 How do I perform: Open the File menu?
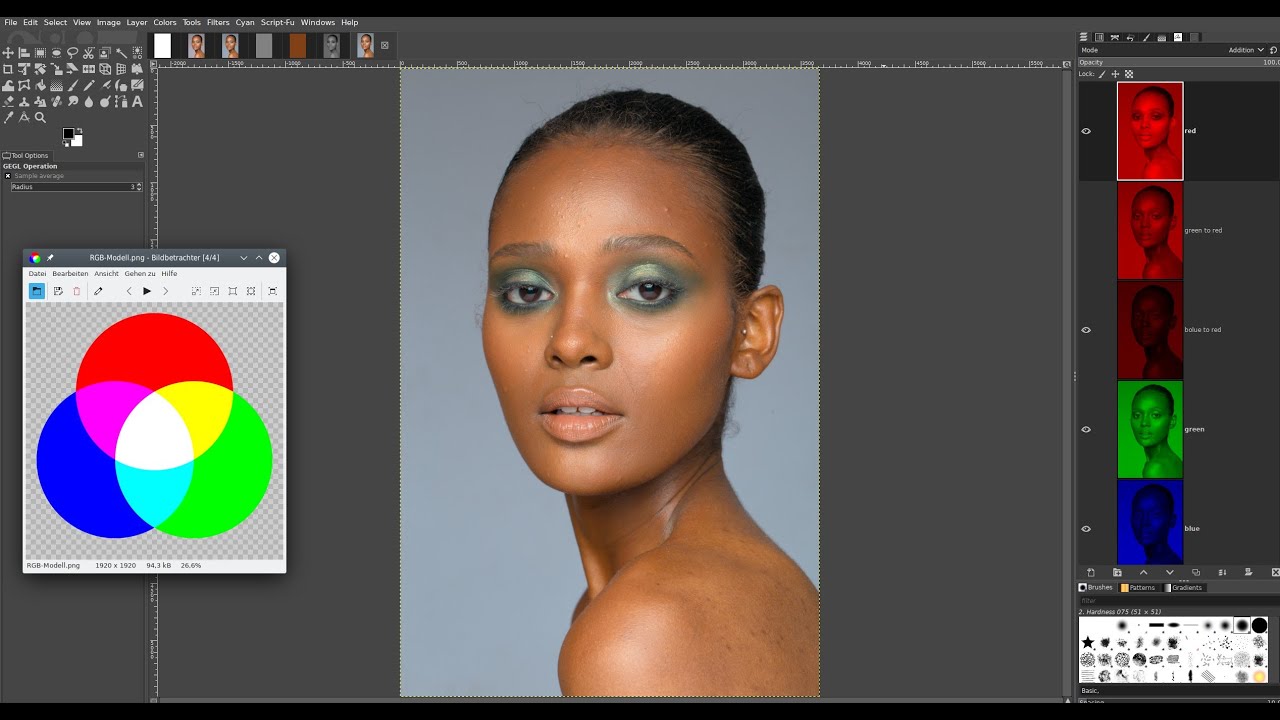click(11, 22)
